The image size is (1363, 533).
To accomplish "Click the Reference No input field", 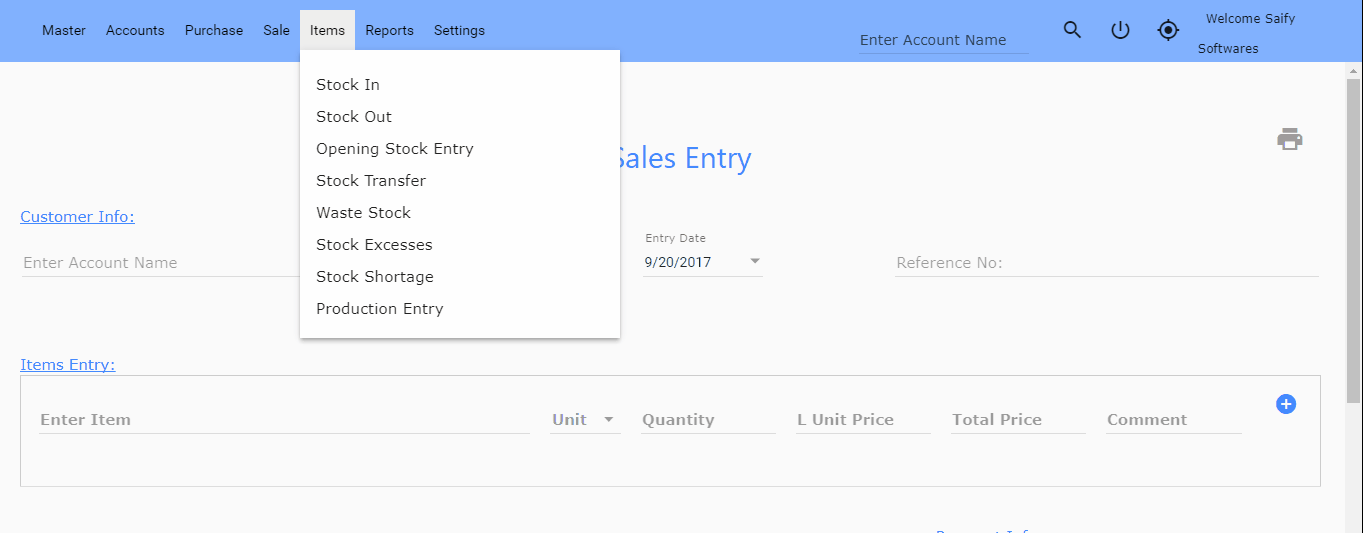I will [1106, 263].
